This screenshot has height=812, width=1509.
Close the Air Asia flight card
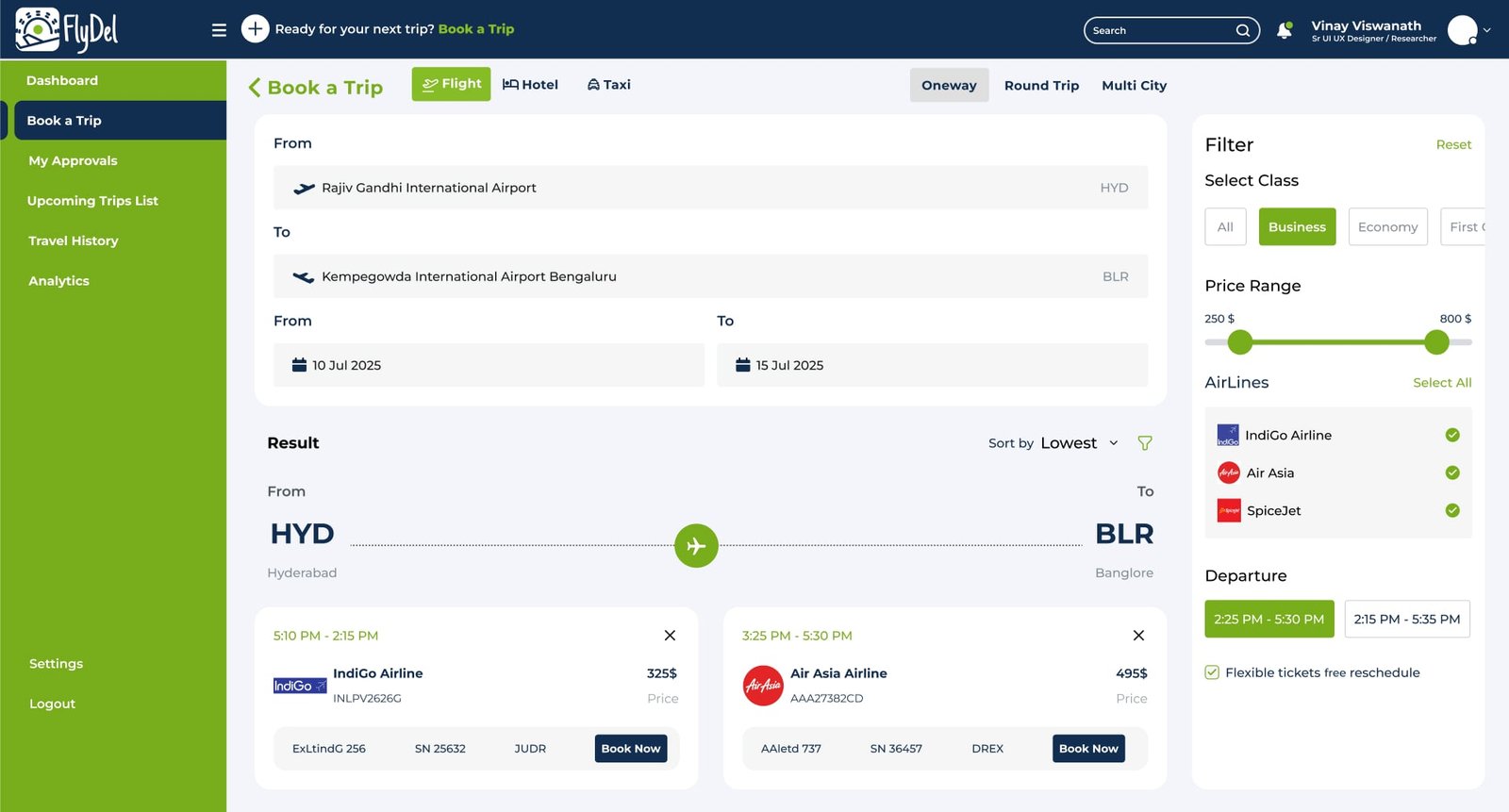1138,636
